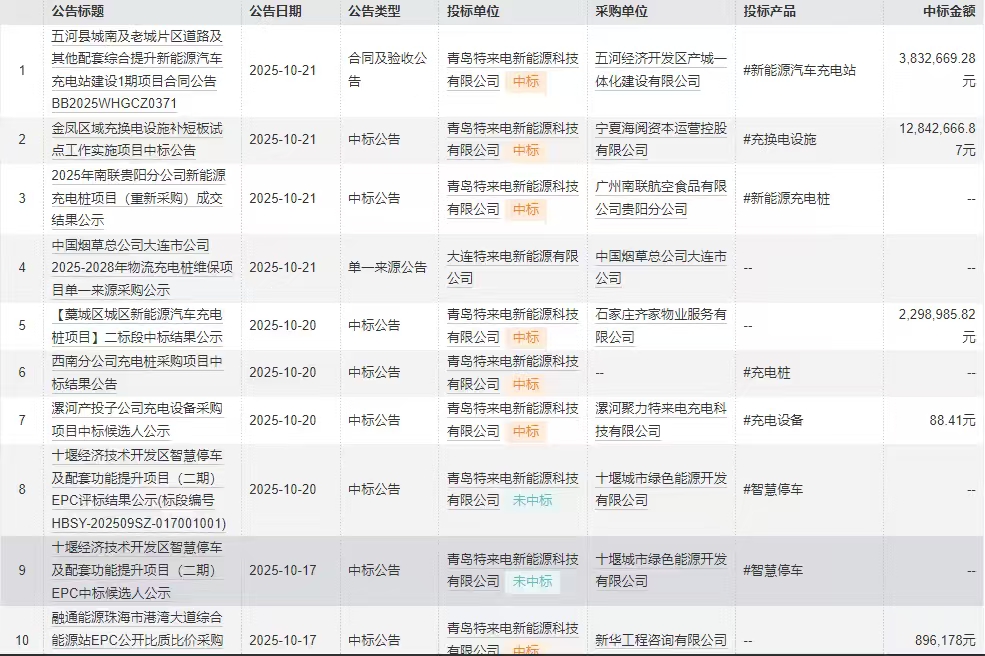Click purchaser 宁夏海阅资本运营控股有限公司
Screen dimensions: 985x656
tap(661, 139)
